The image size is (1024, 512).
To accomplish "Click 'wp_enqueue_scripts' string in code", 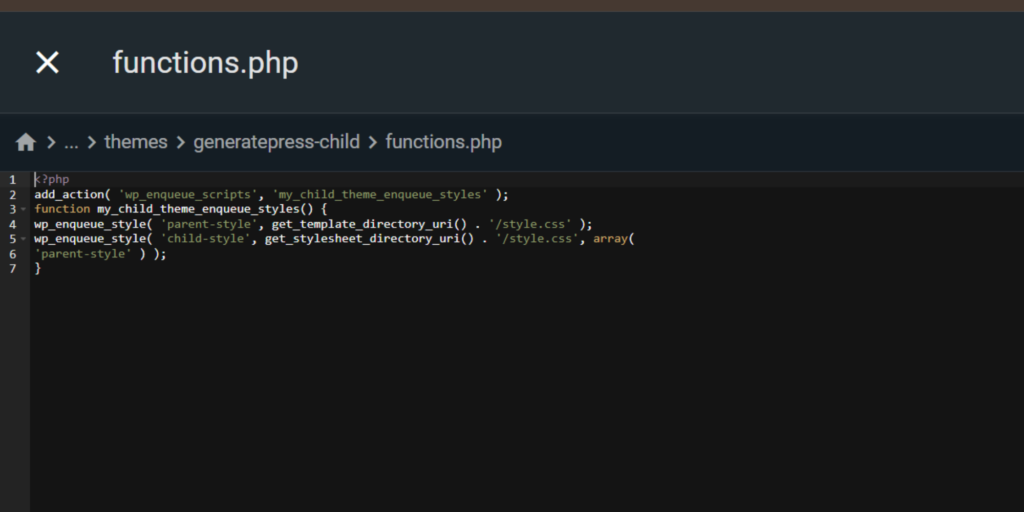I will click(188, 195).
